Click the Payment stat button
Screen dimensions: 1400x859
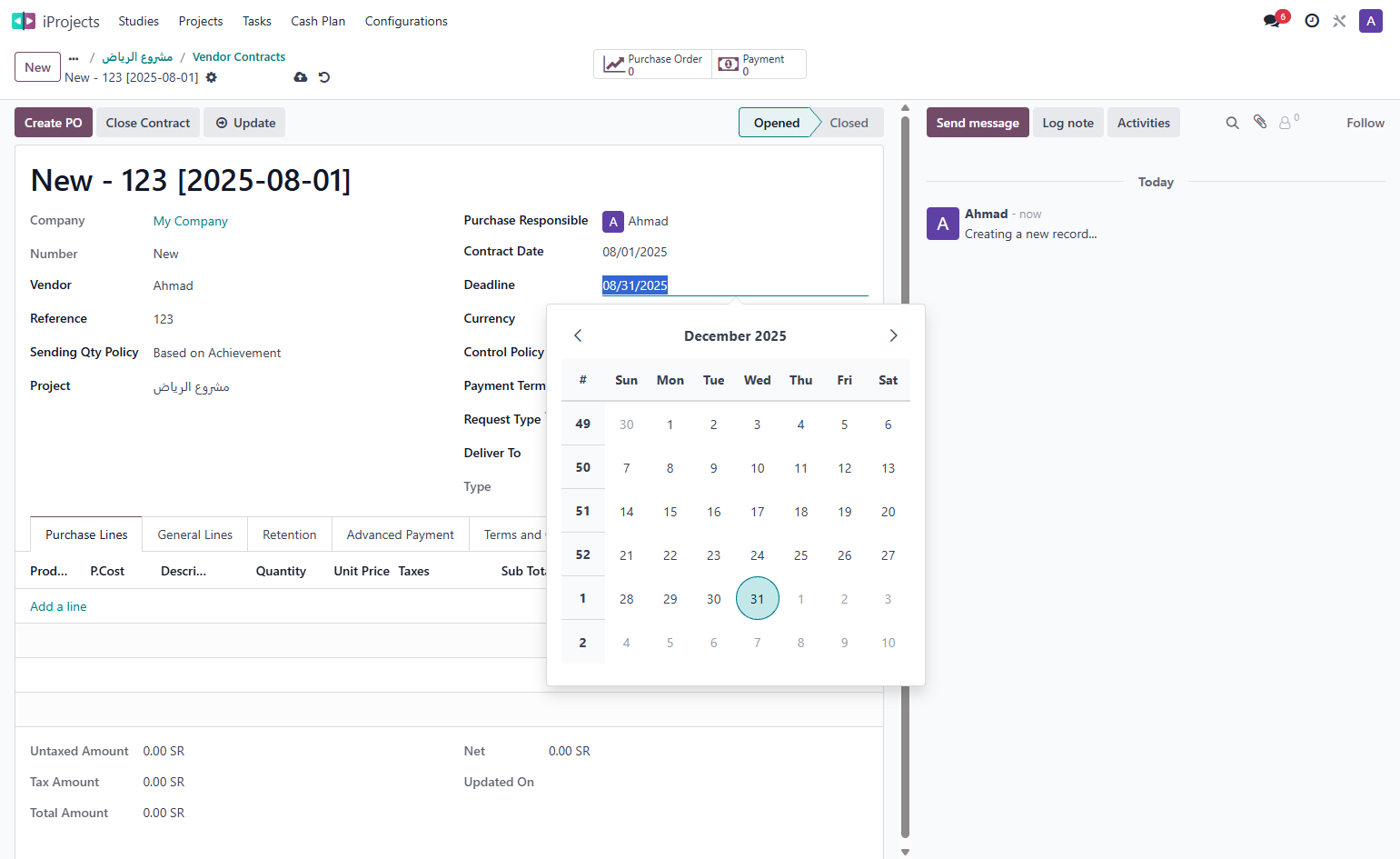759,65
